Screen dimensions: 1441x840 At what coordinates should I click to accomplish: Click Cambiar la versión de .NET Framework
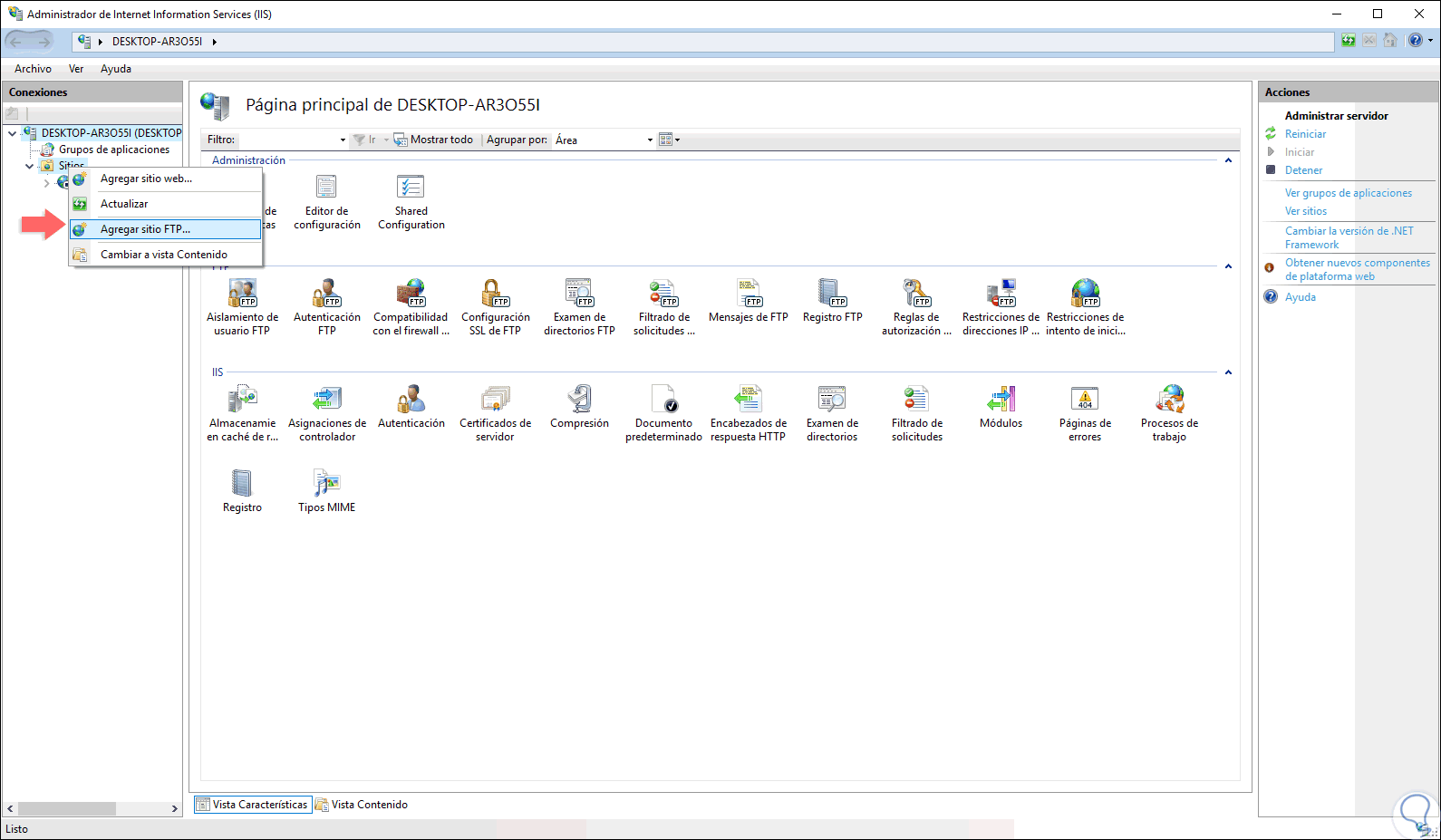point(1349,237)
